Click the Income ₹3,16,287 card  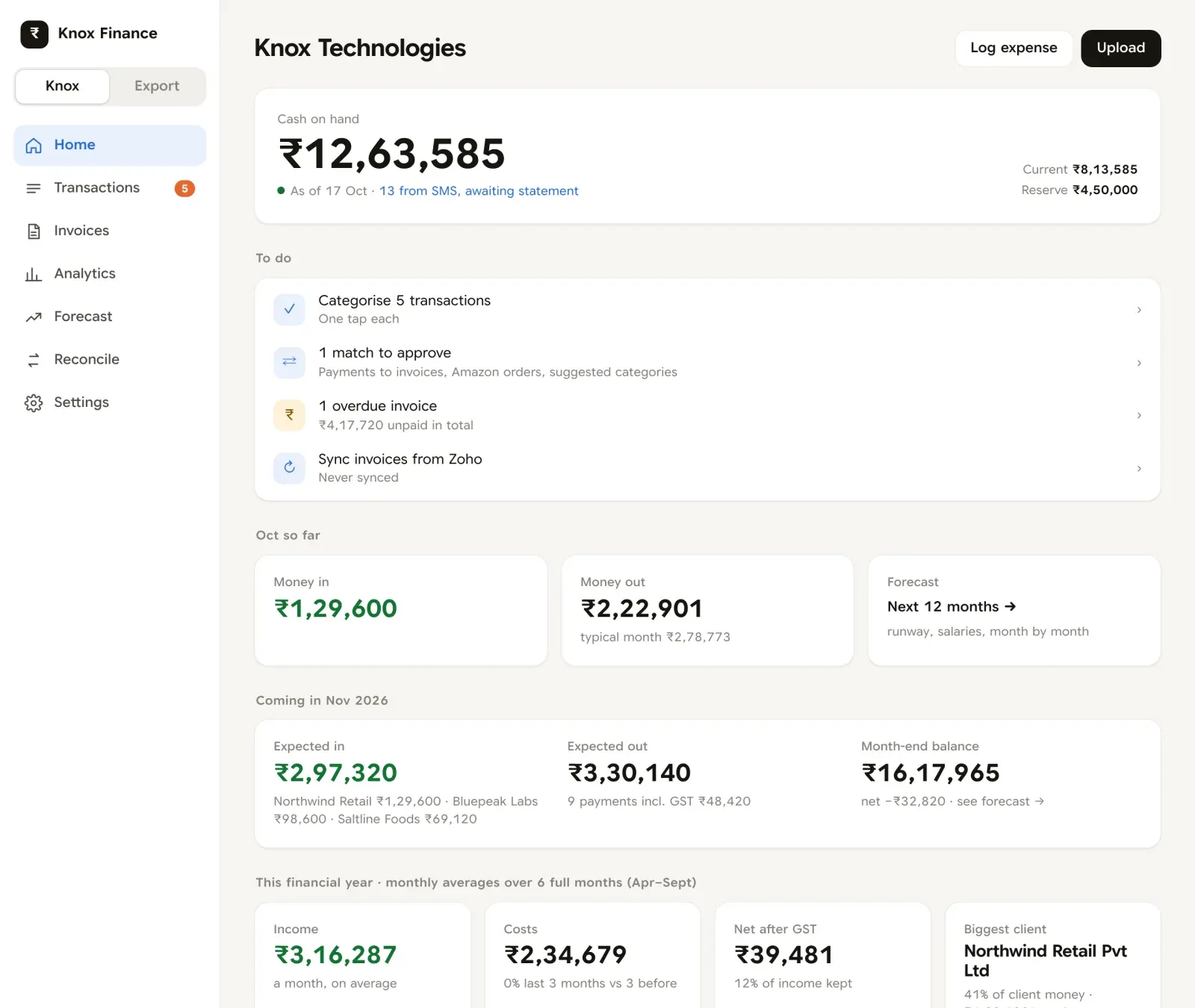pyautogui.click(x=363, y=956)
